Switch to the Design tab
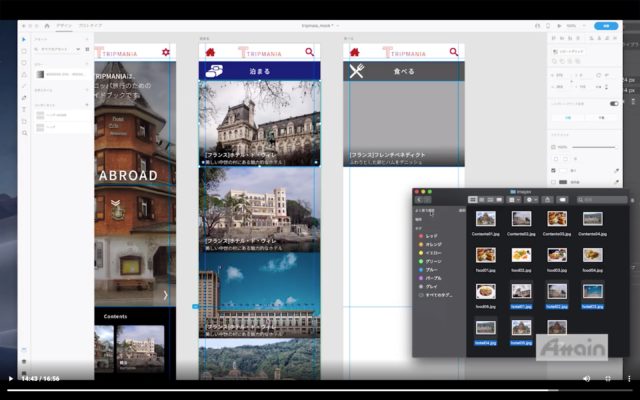 [x=63, y=25]
